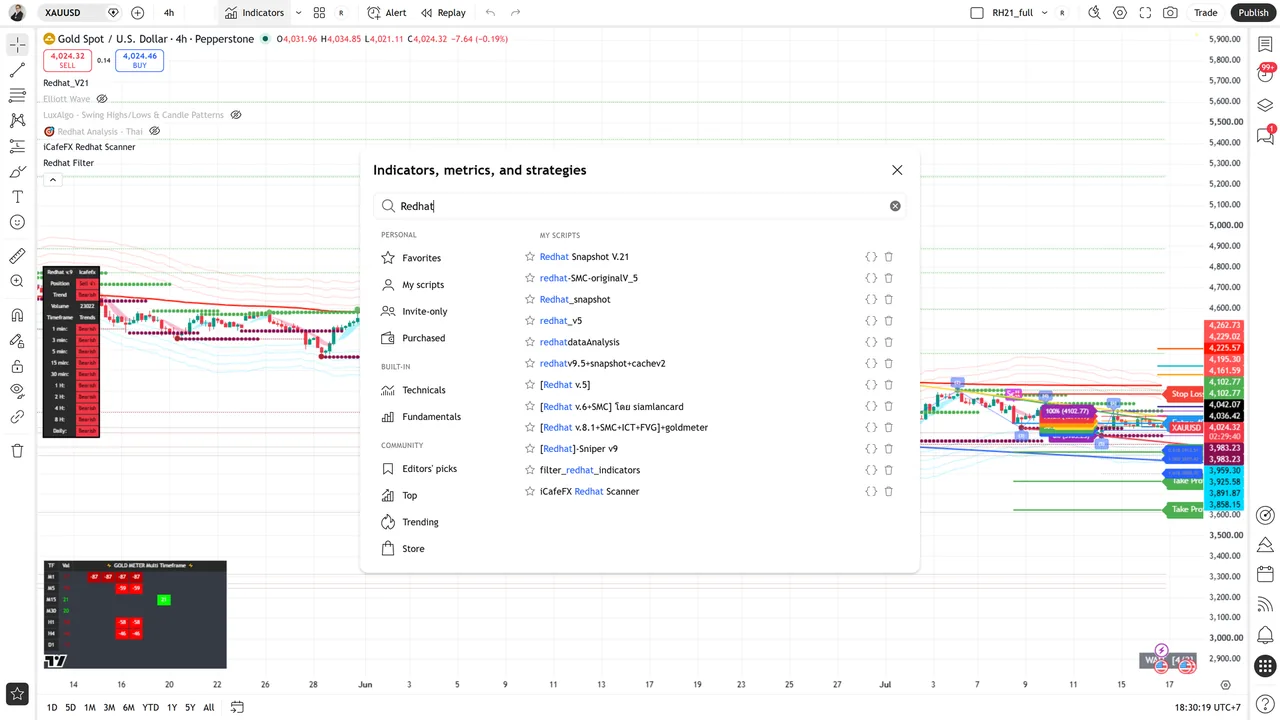Open chart settings gear in top bar
Image resolution: width=1280 pixels, height=720 pixels.
click(1120, 13)
